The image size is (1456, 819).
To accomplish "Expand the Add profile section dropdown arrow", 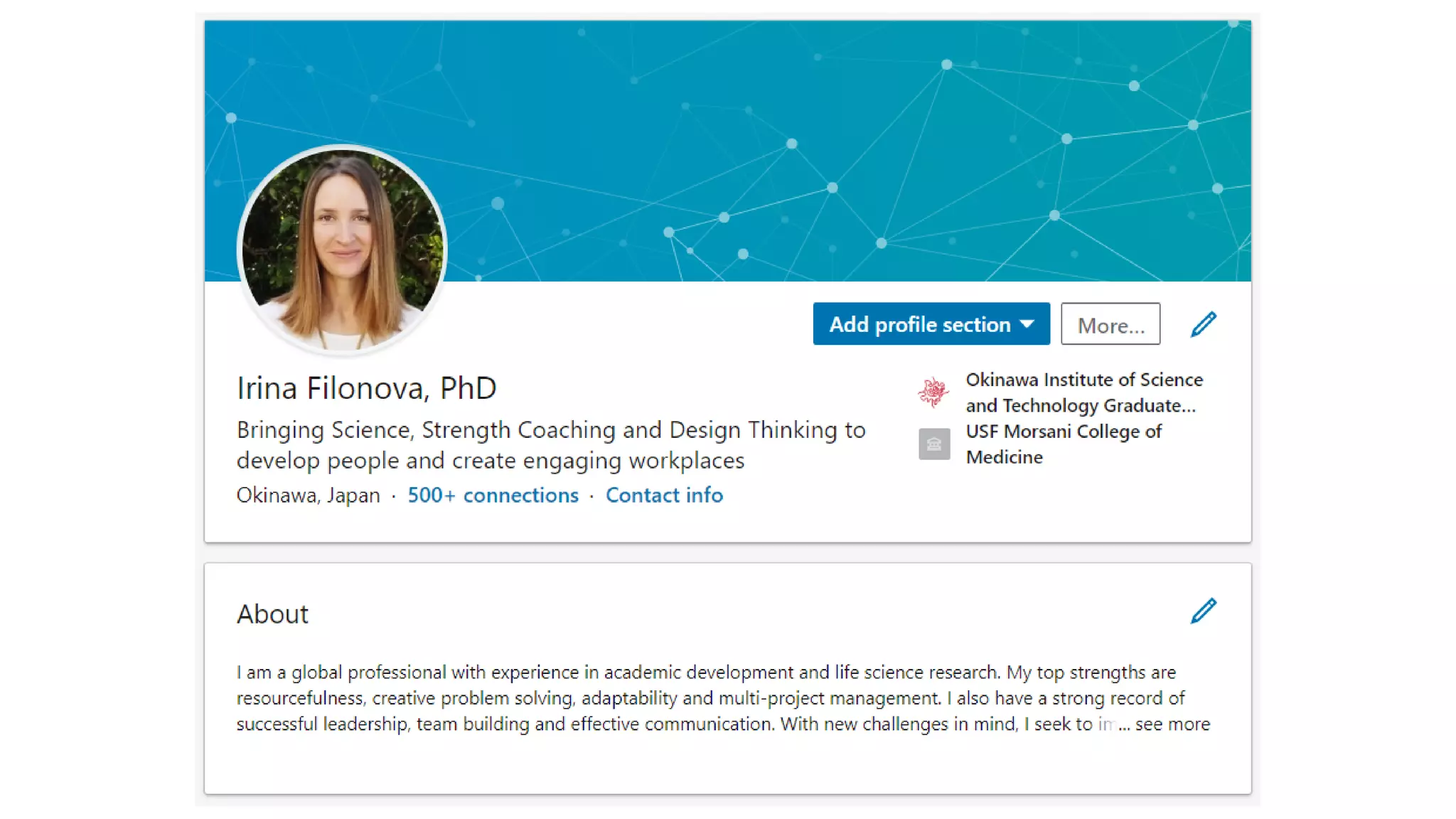I will pos(1027,324).
